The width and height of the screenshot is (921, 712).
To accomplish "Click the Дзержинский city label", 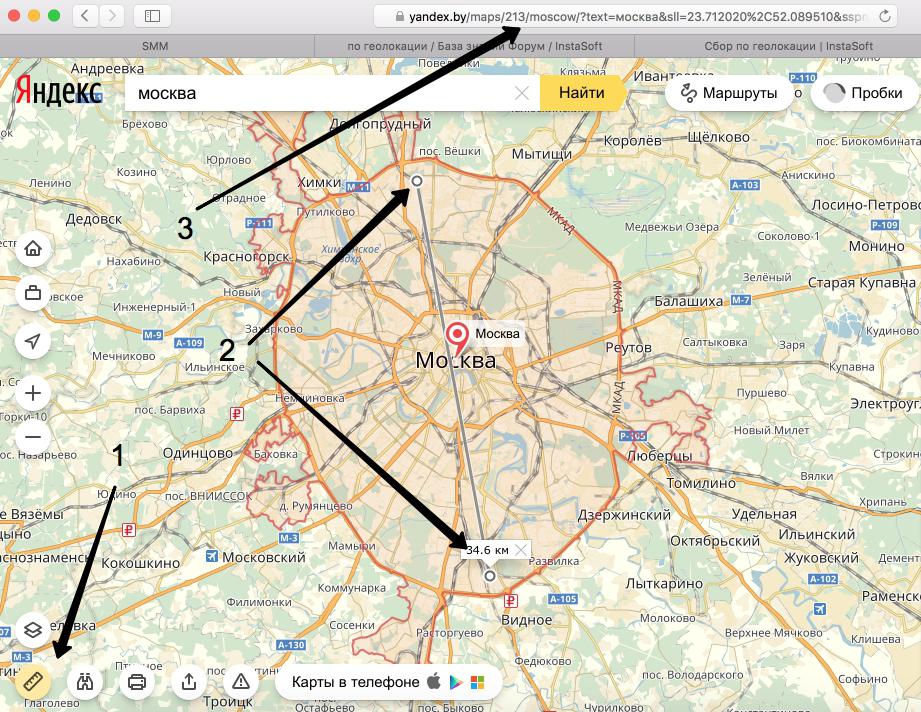I will pos(624,515).
